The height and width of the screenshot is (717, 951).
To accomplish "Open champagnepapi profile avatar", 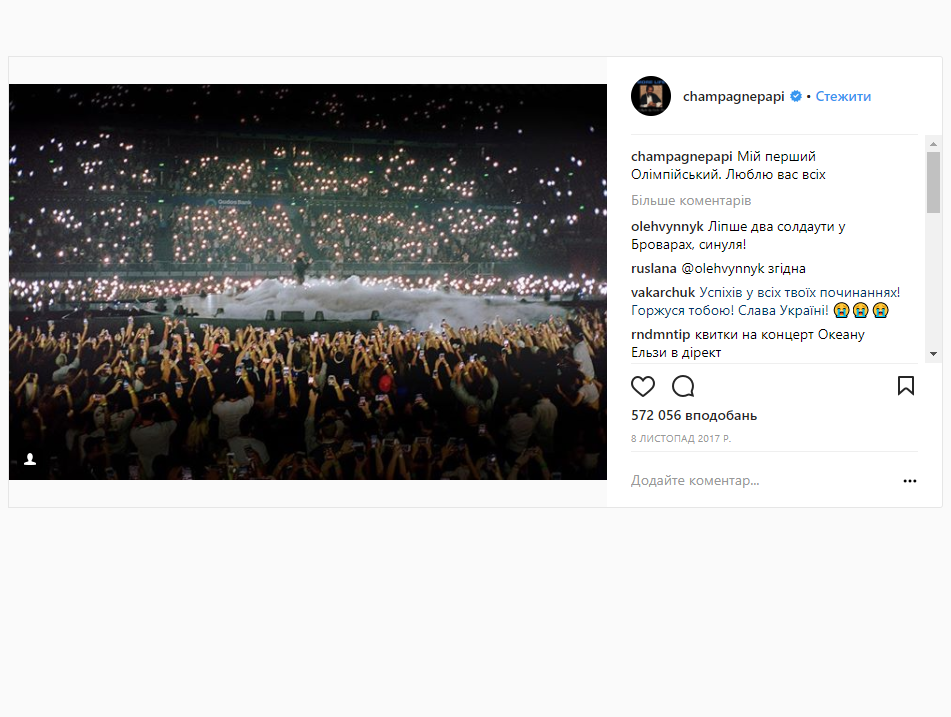I will click(x=651, y=96).
